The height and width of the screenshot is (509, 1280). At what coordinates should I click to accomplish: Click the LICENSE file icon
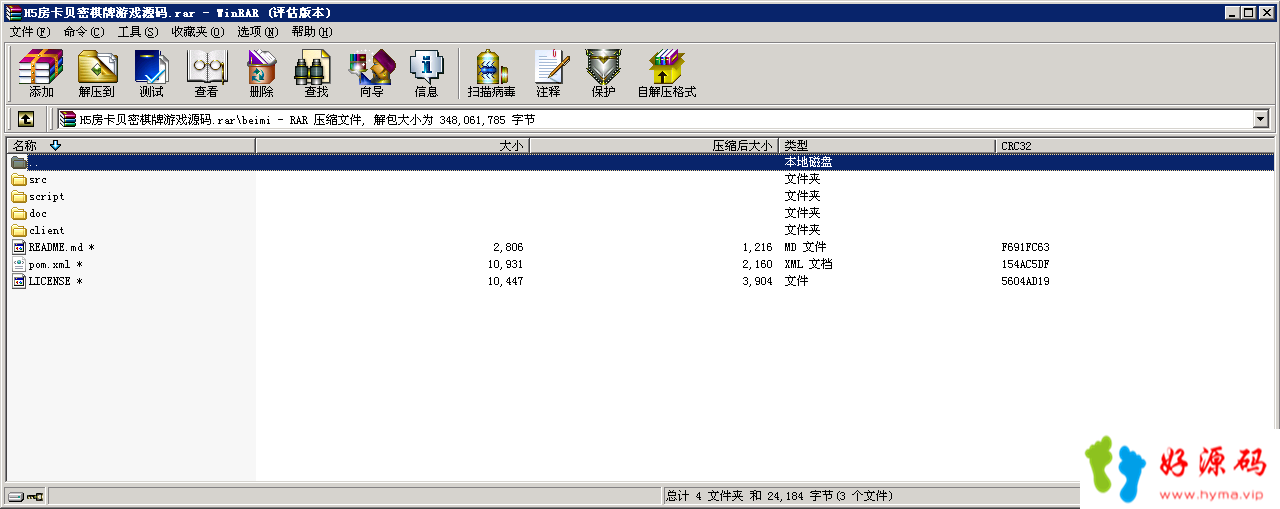point(19,281)
